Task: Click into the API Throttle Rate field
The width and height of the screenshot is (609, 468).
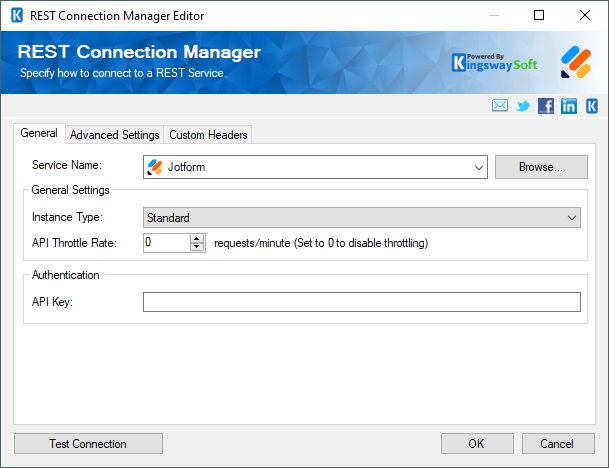Action: pos(166,243)
